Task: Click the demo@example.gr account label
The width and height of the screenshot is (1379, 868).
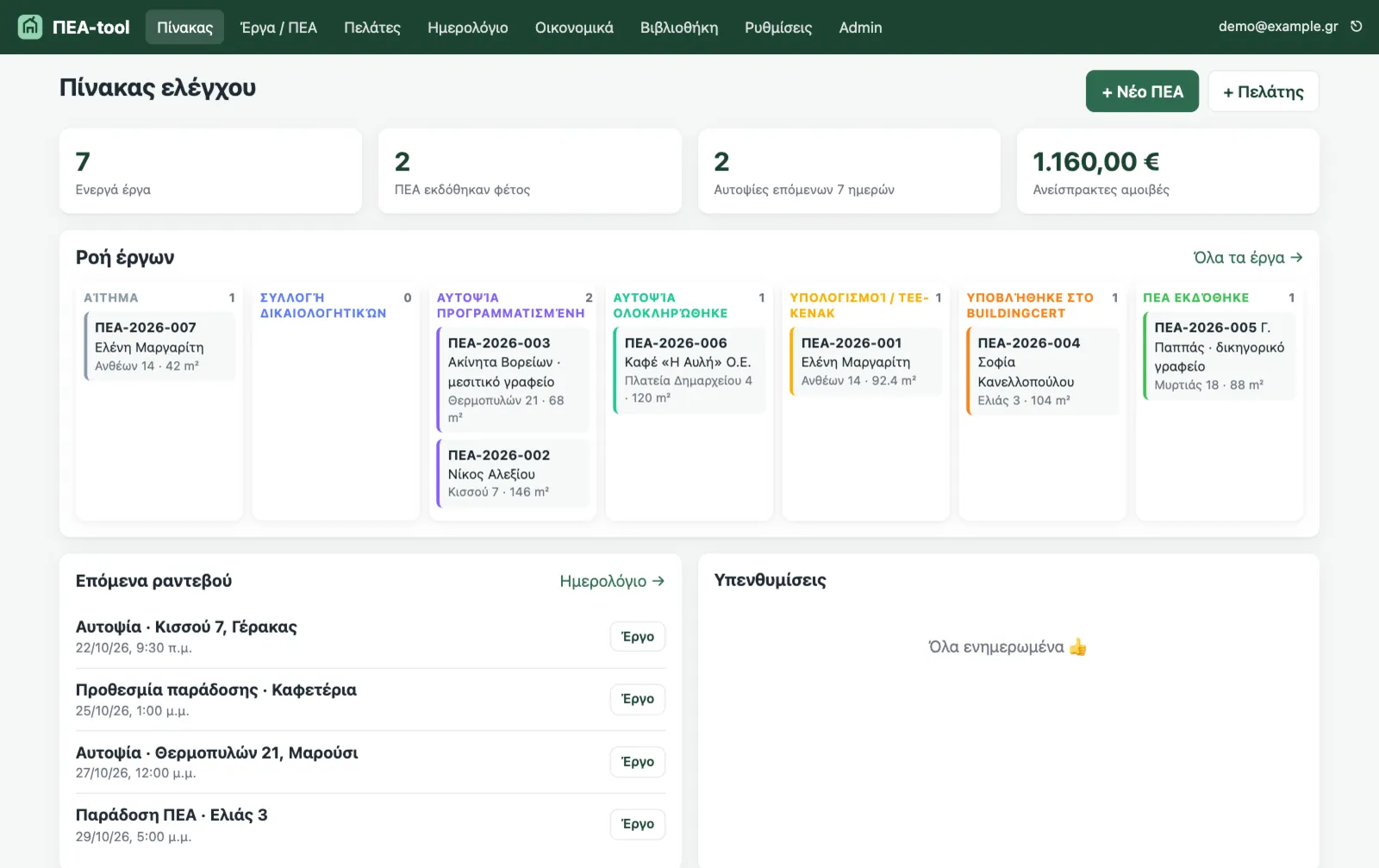Action: [1278, 27]
